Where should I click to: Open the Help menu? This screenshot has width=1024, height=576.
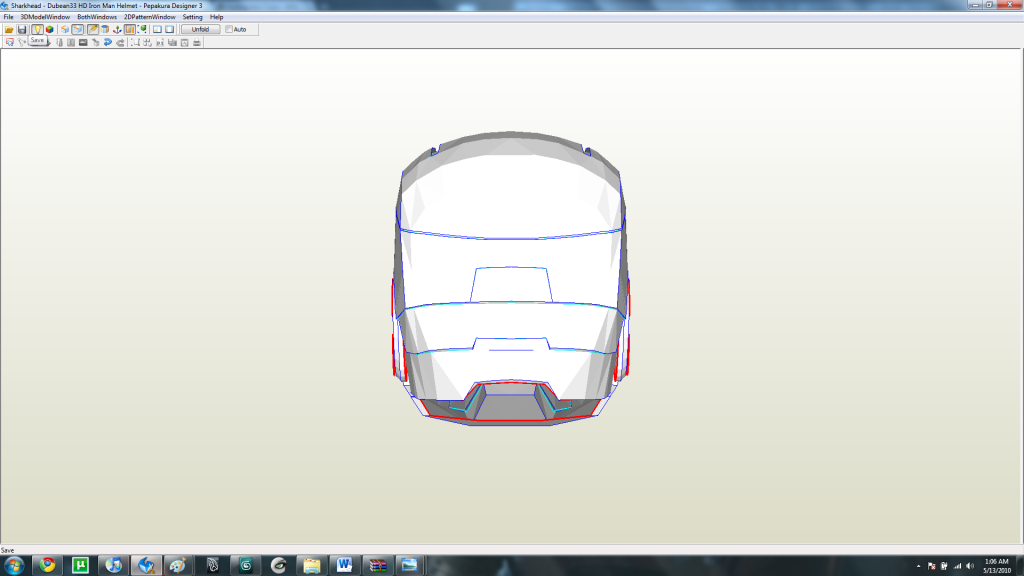216,17
